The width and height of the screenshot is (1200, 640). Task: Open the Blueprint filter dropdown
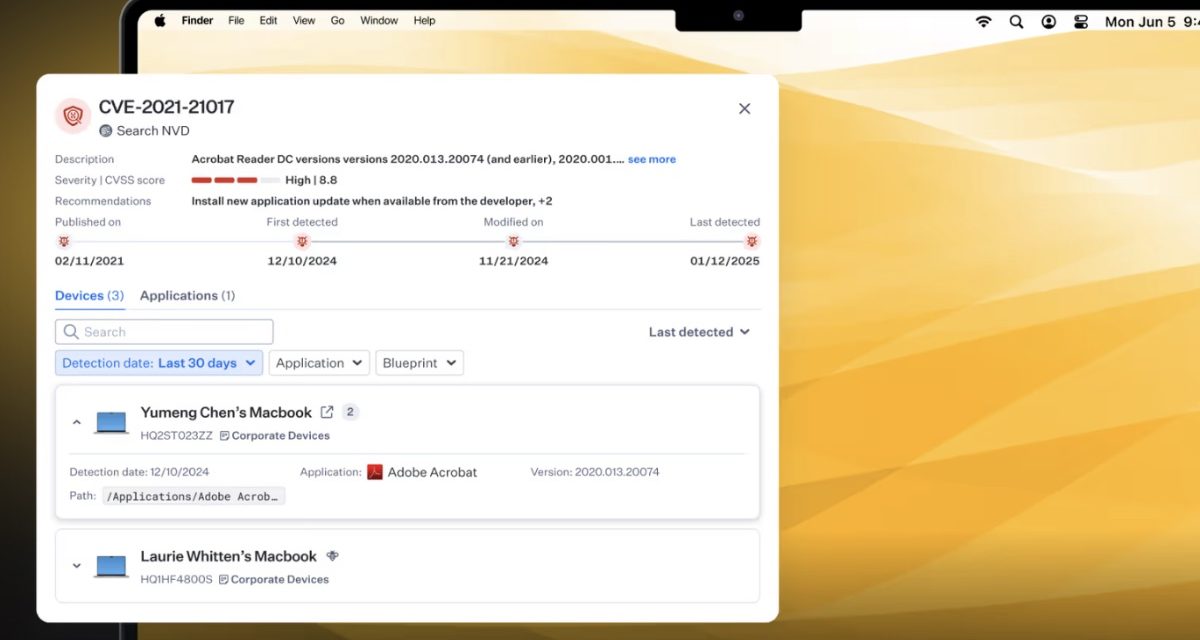click(x=419, y=363)
